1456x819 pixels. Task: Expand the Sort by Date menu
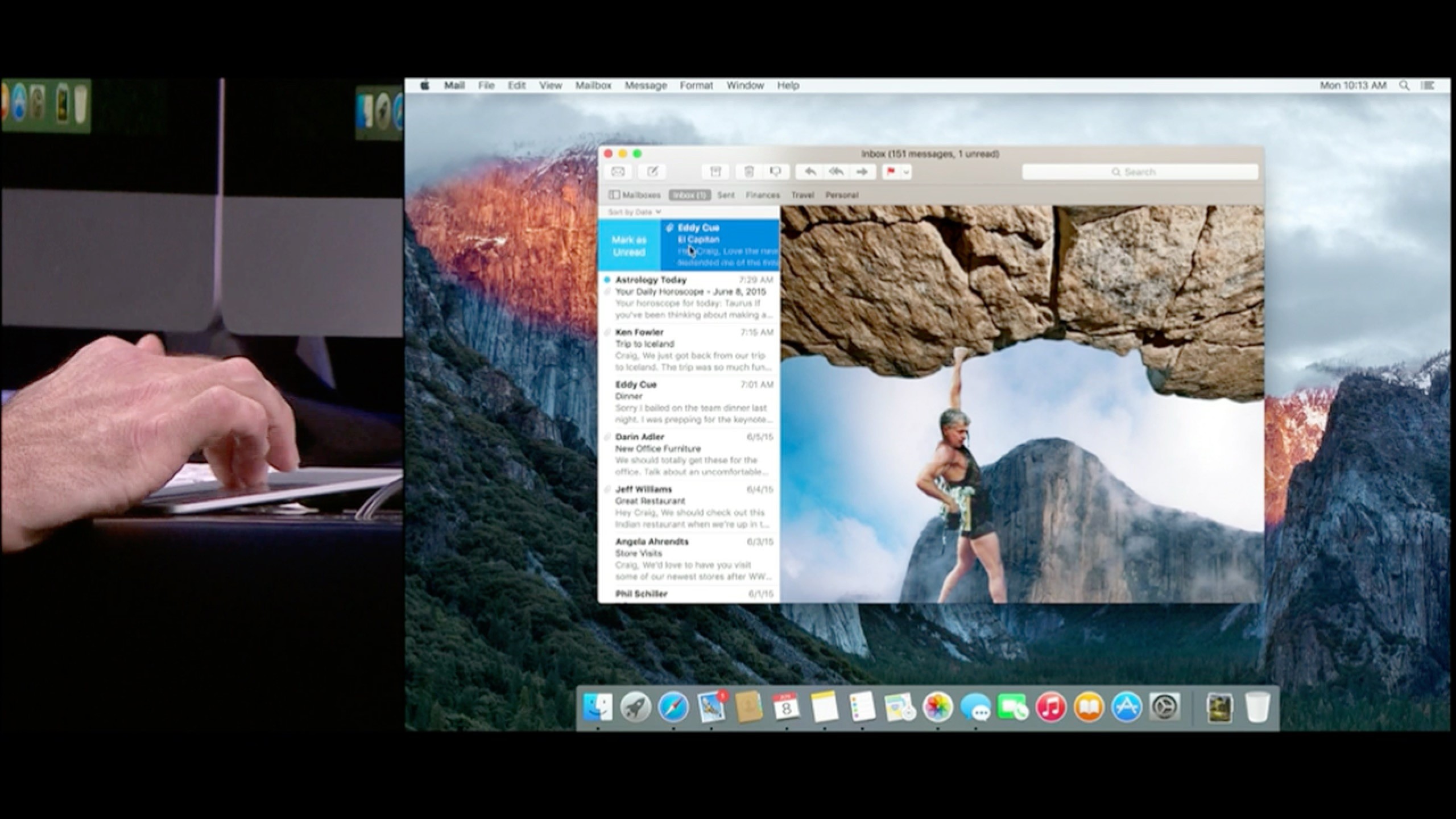[x=634, y=212]
